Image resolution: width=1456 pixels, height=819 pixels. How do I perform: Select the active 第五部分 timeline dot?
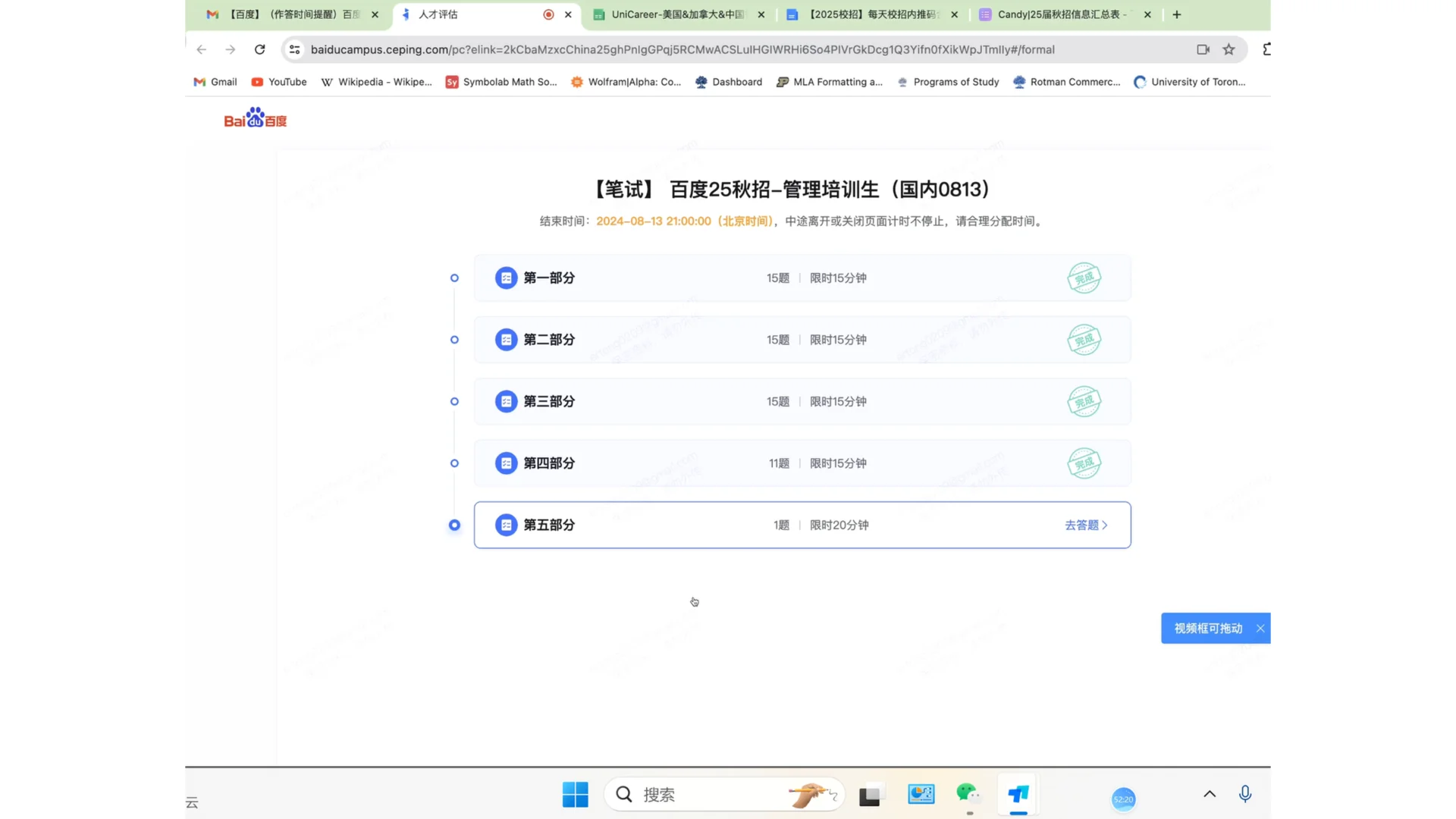(x=454, y=525)
